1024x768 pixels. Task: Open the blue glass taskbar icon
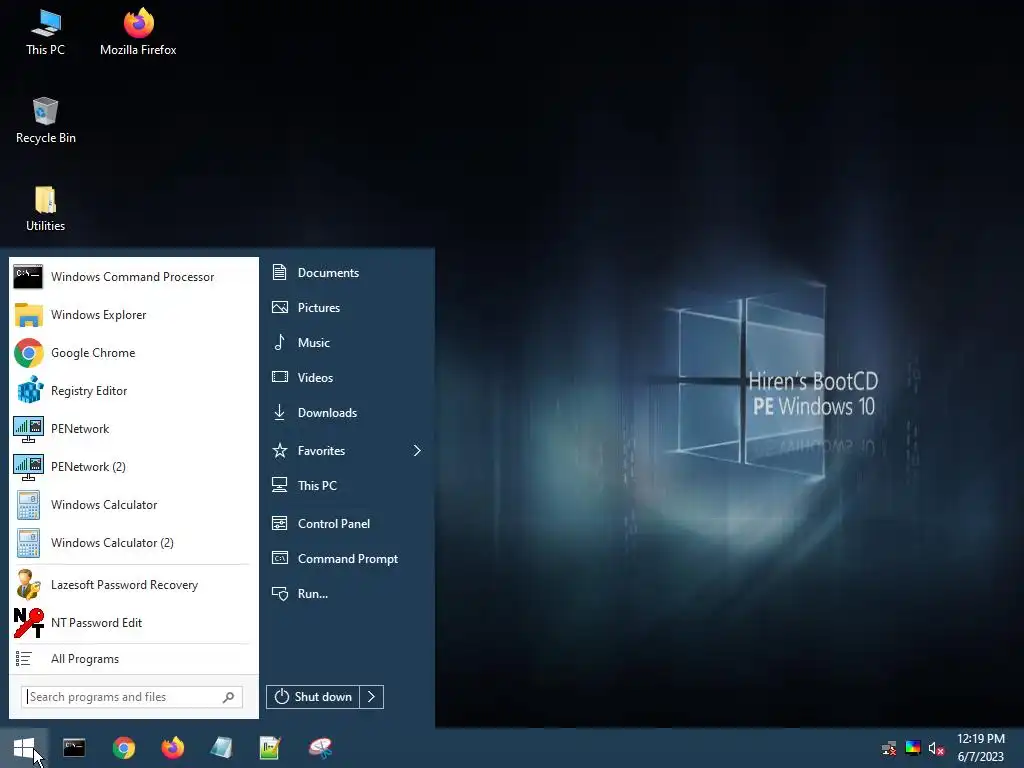tap(221, 748)
